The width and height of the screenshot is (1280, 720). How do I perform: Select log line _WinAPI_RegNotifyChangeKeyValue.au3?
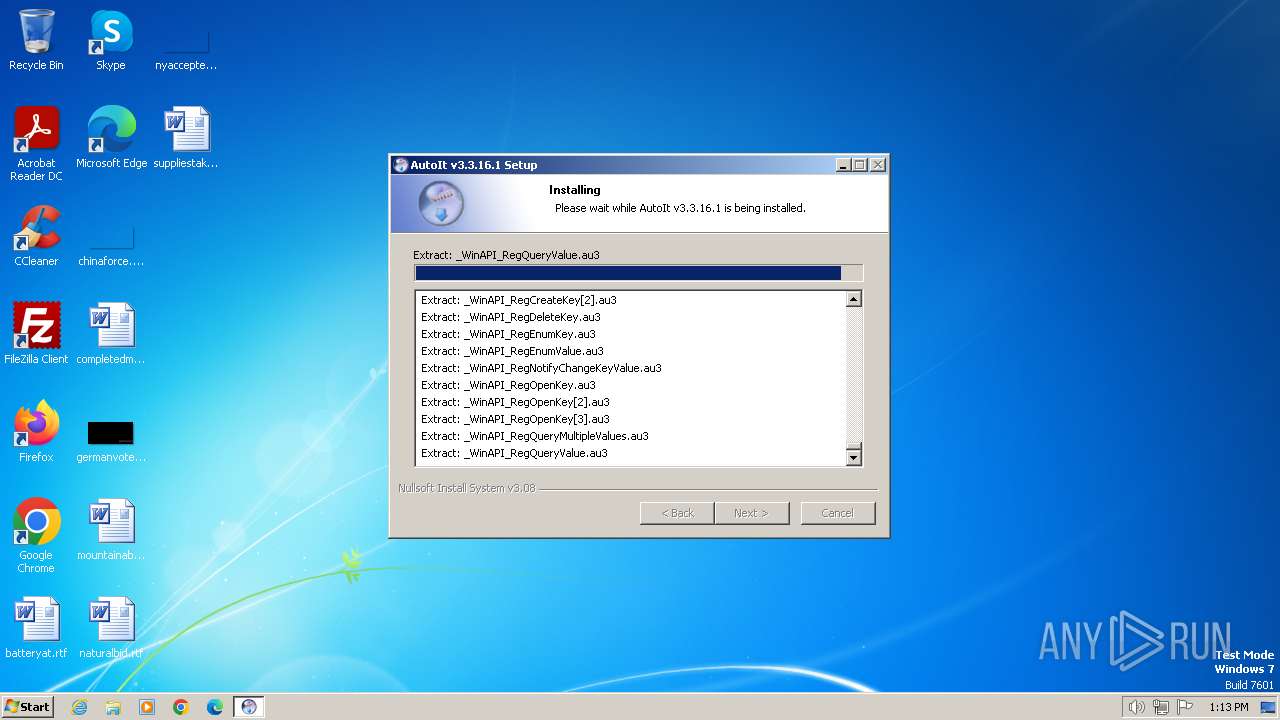[541, 368]
